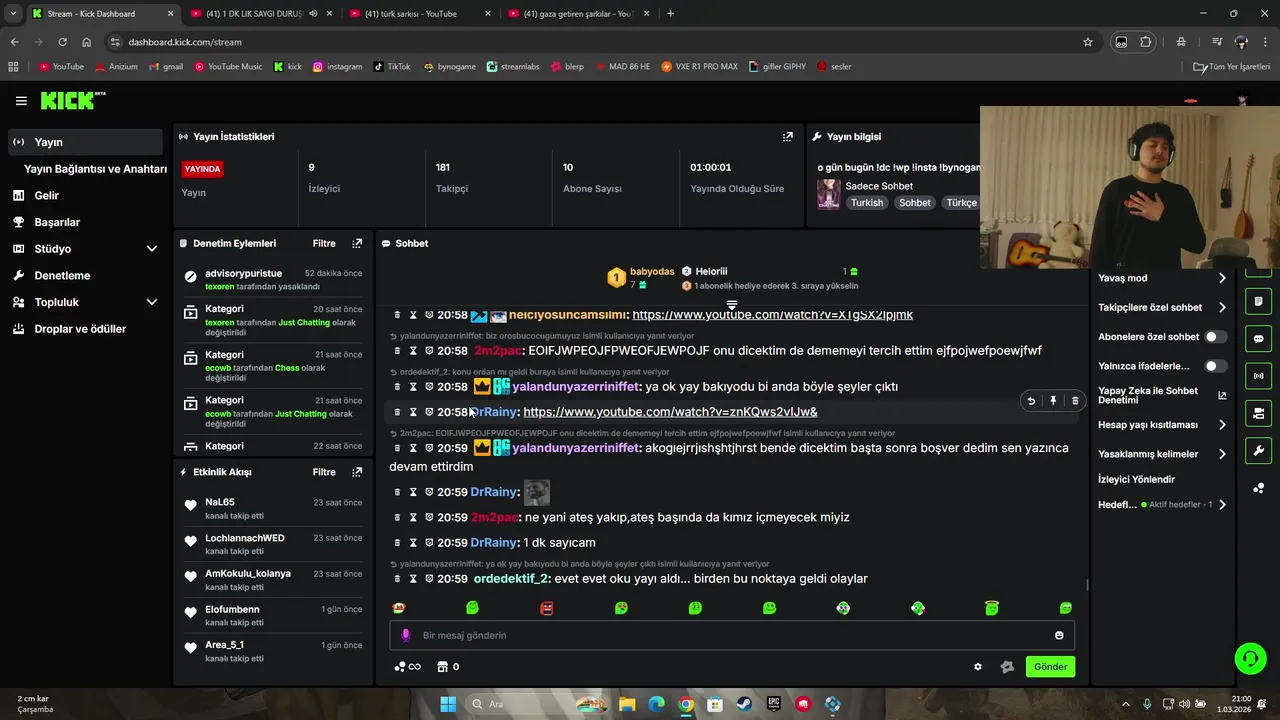Open DrRainy's znKQws2vIJw YouTube link

pyautogui.click(x=670, y=412)
